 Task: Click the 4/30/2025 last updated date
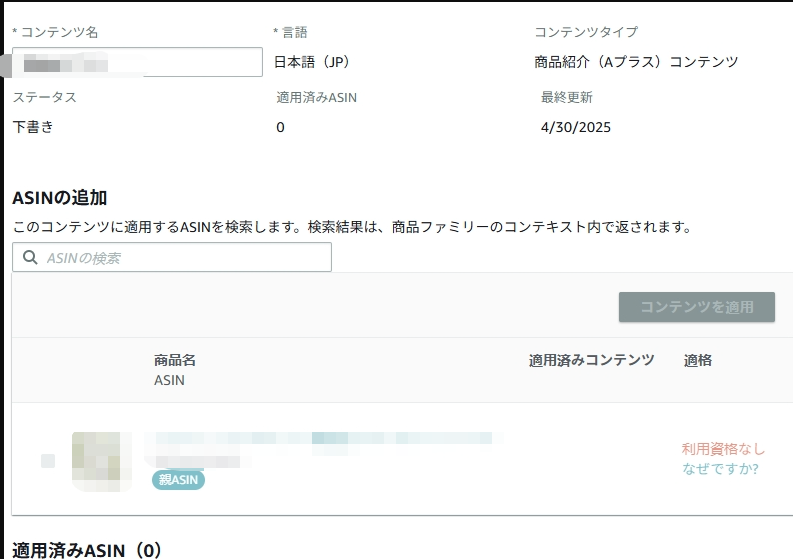[576, 127]
